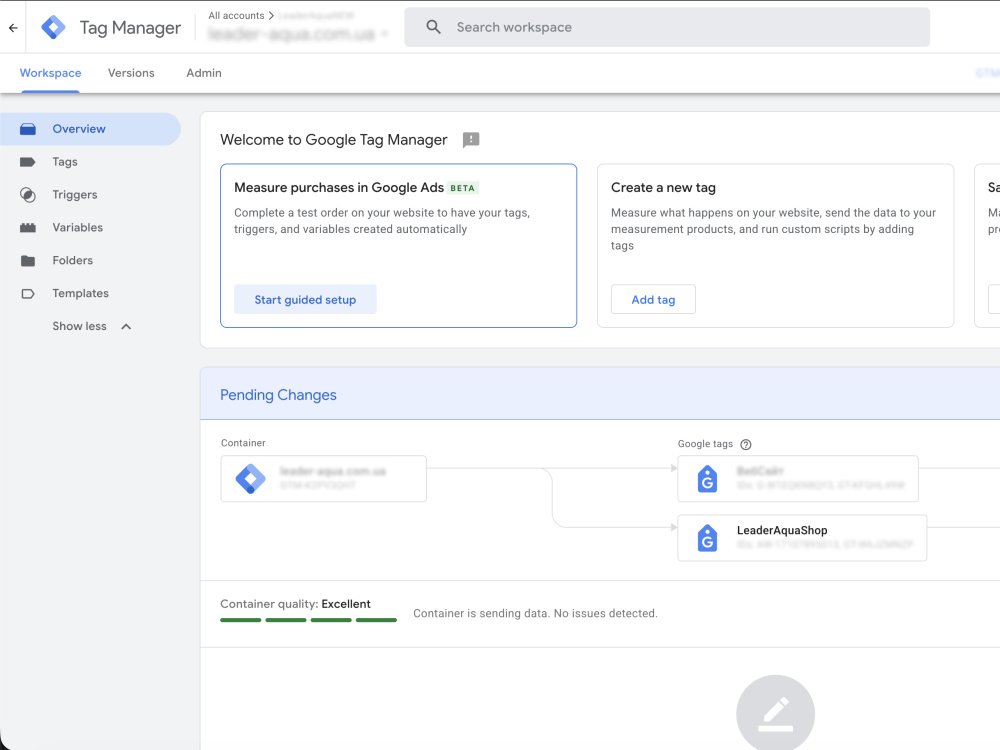Click the Overview sidebar icon
This screenshot has height=750, width=1000.
[28, 129]
